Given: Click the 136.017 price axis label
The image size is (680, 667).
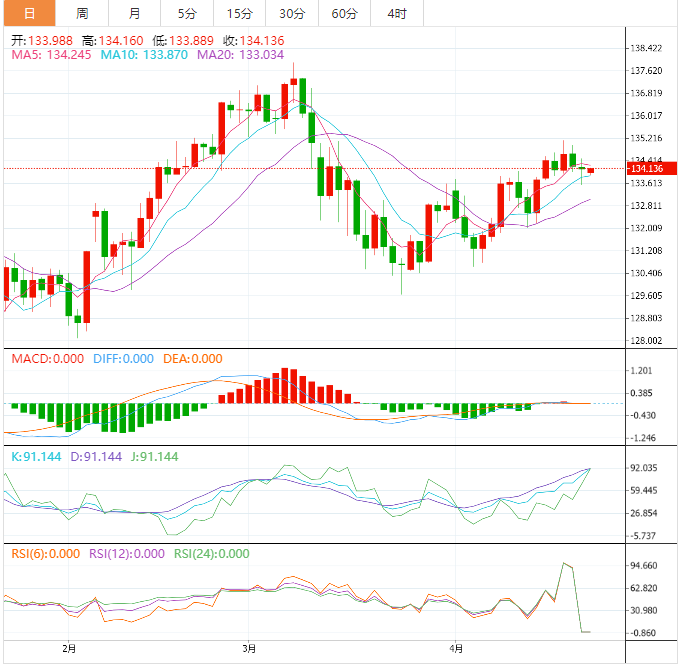Looking at the screenshot, I should coord(646,116).
